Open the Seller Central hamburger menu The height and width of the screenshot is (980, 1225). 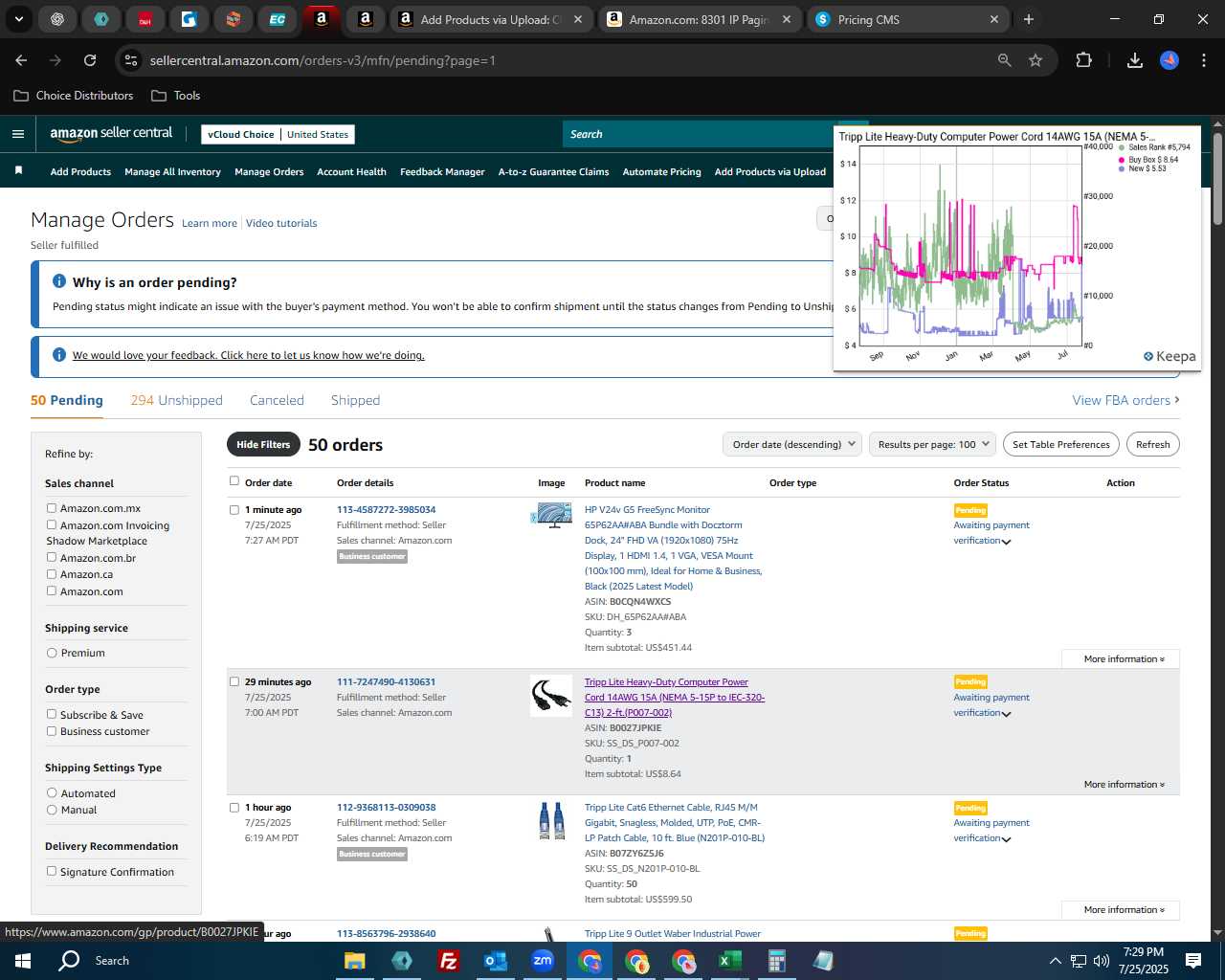click(x=17, y=134)
